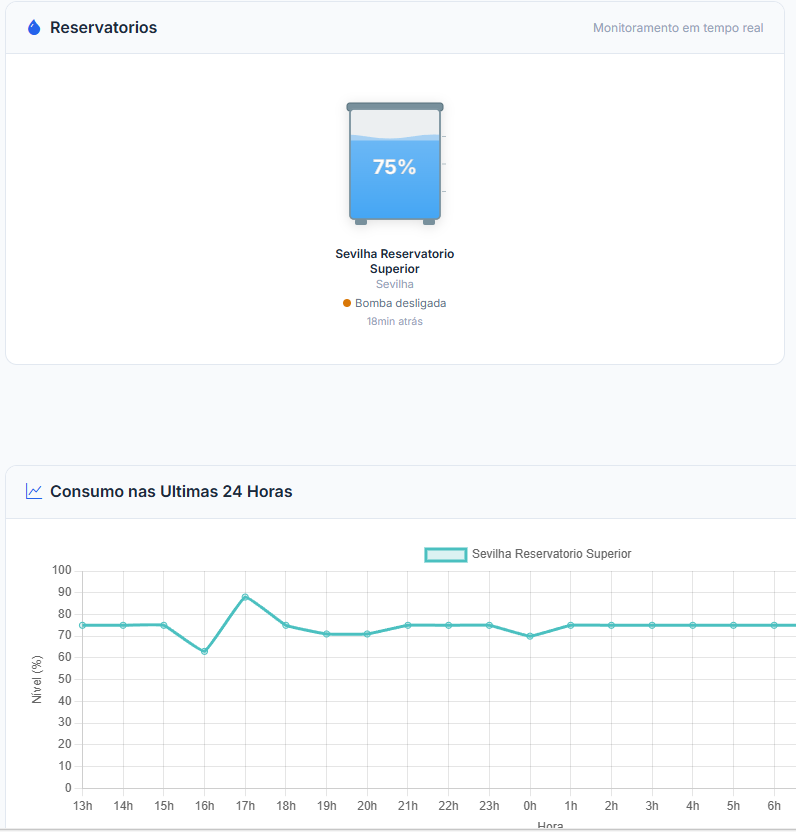Click the tank lid at the top of reservoir graphic
The width and height of the screenshot is (796, 832).
394,104
